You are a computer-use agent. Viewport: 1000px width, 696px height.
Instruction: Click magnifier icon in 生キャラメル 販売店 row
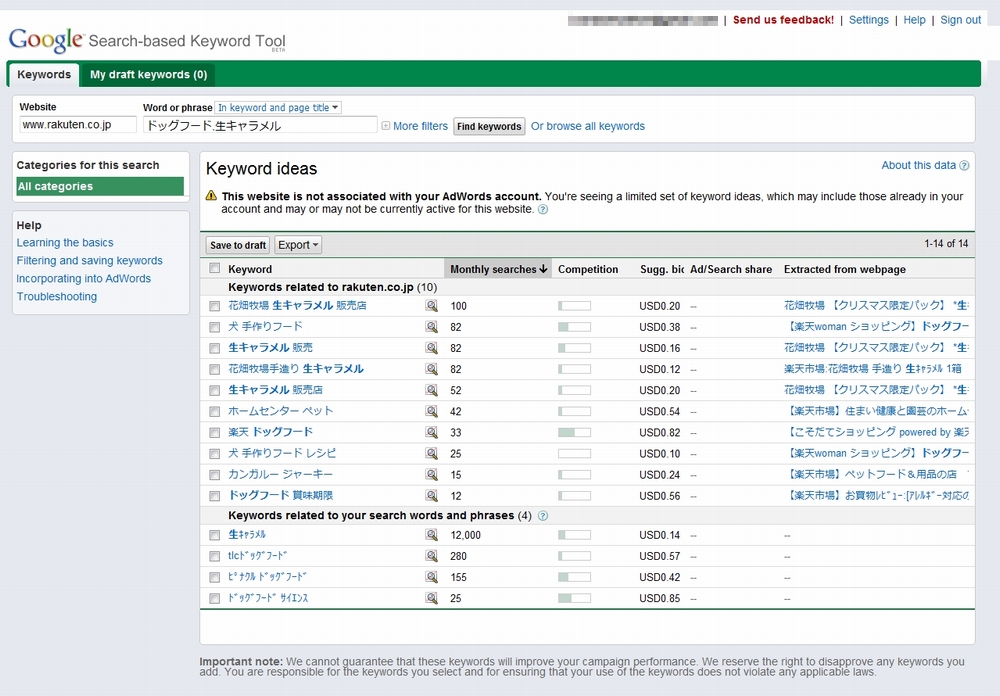[x=432, y=390]
